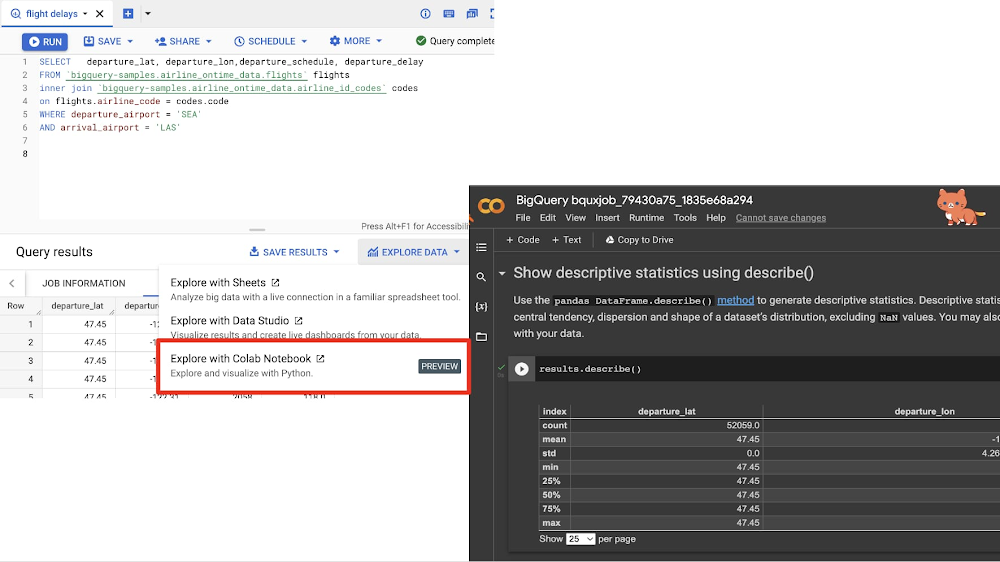Image resolution: width=1000 pixels, height=562 pixels.
Task: Click the Colab notebook title
Action: 634,200
